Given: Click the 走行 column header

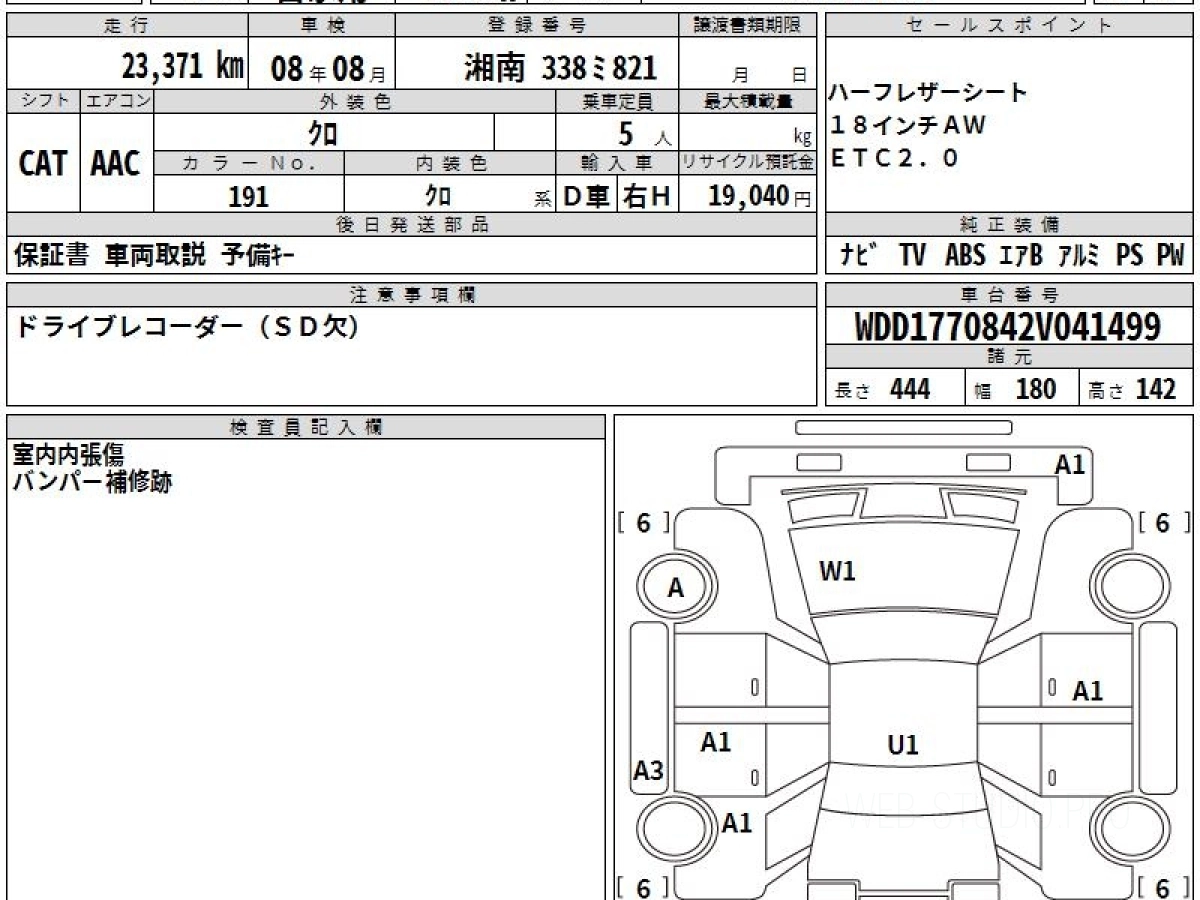Looking at the screenshot, I should pyautogui.click(x=127, y=26).
